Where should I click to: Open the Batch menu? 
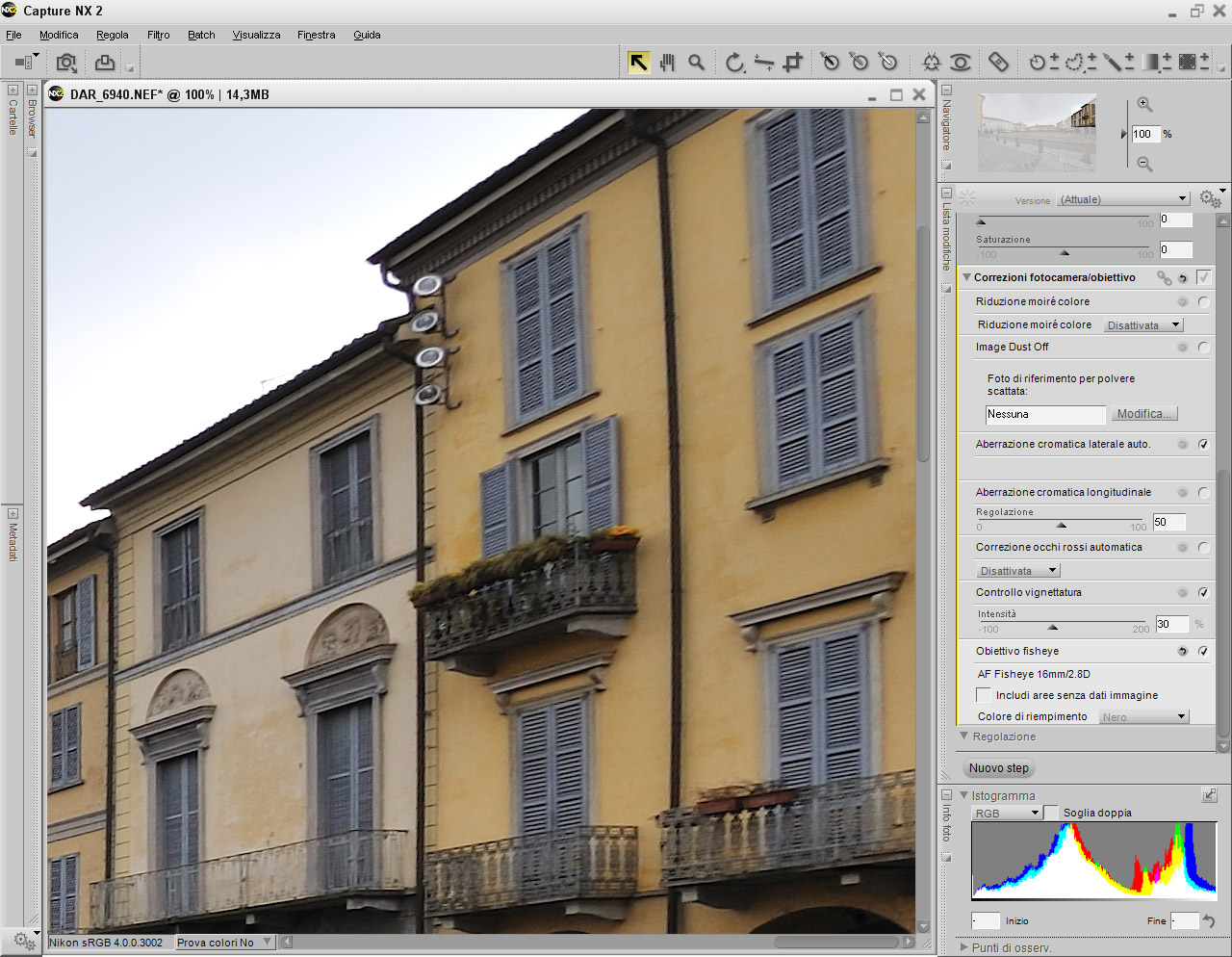[x=201, y=35]
